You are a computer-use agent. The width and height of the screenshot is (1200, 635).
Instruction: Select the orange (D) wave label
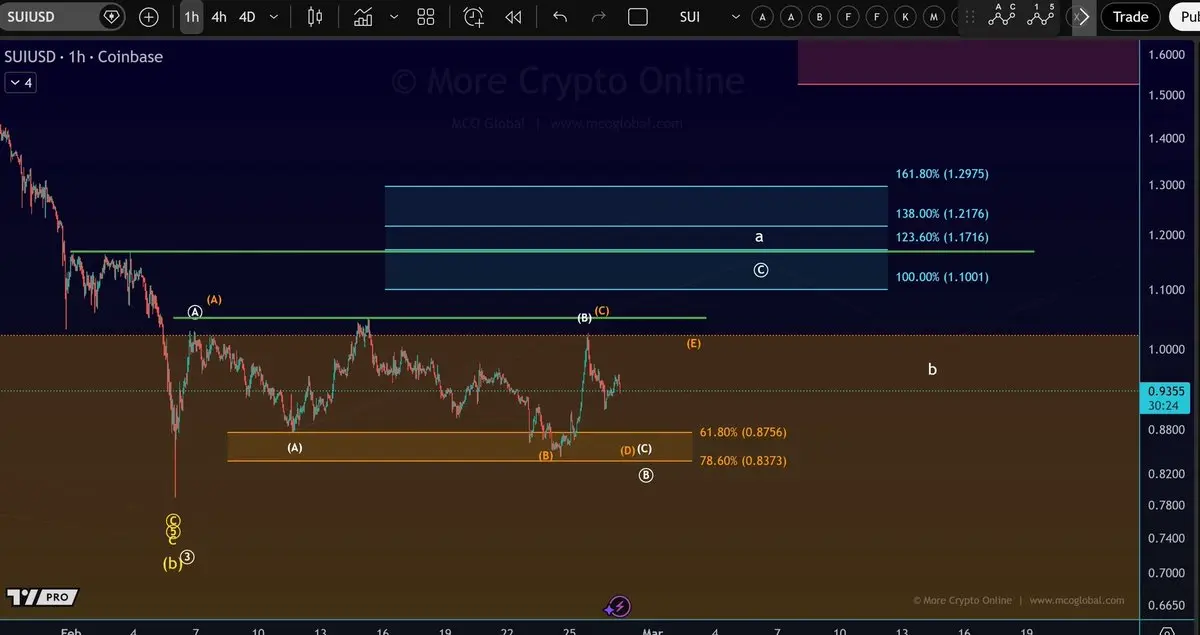tap(627, 451)
